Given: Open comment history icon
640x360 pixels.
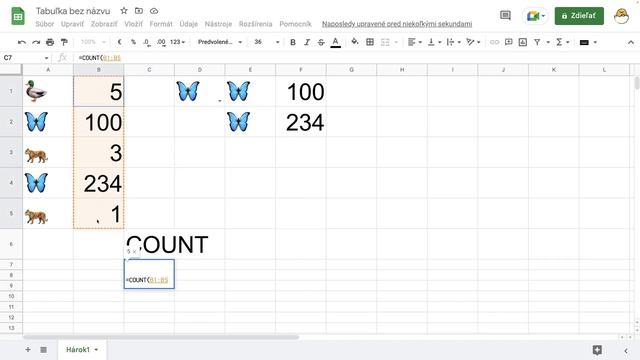Looking at the screenshot, I should (505, 16).
